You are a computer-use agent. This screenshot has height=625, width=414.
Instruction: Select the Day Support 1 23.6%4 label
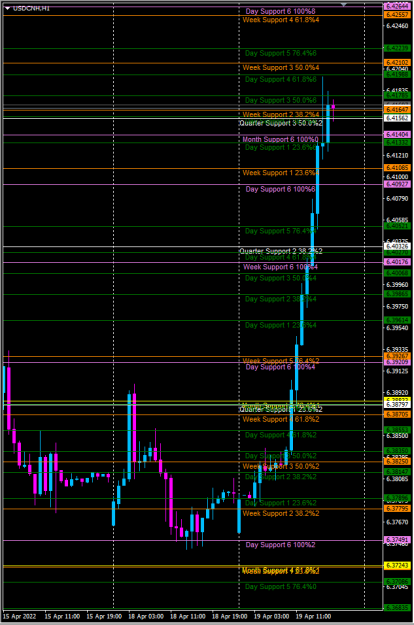281,325
